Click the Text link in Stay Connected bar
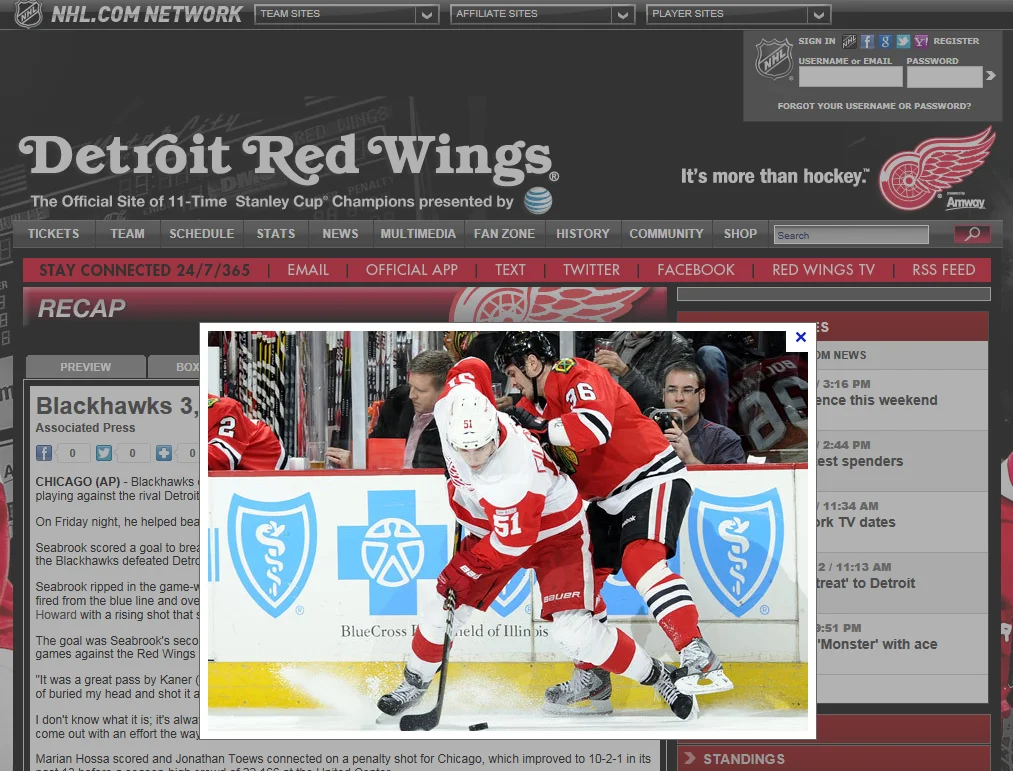The image size is (1013, 771). [x=510, y=269]
